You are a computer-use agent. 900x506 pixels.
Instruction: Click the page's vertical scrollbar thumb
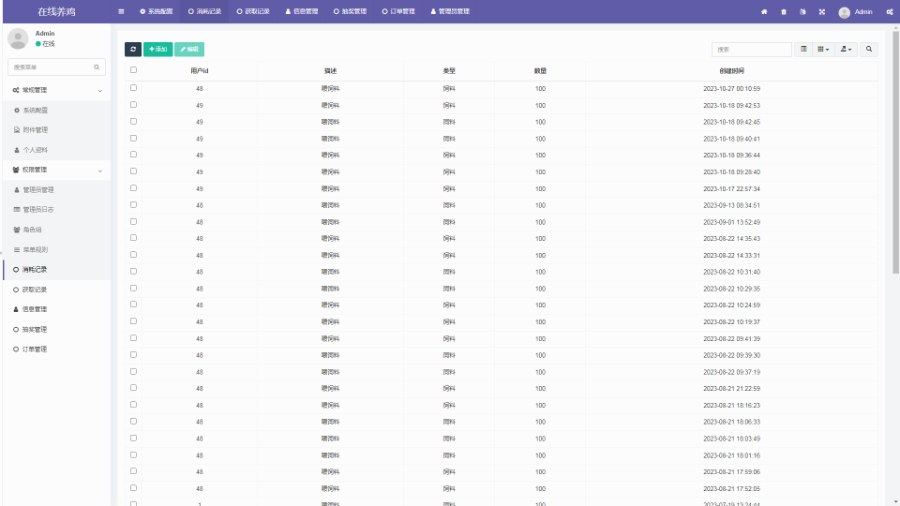tap(896, 152)
